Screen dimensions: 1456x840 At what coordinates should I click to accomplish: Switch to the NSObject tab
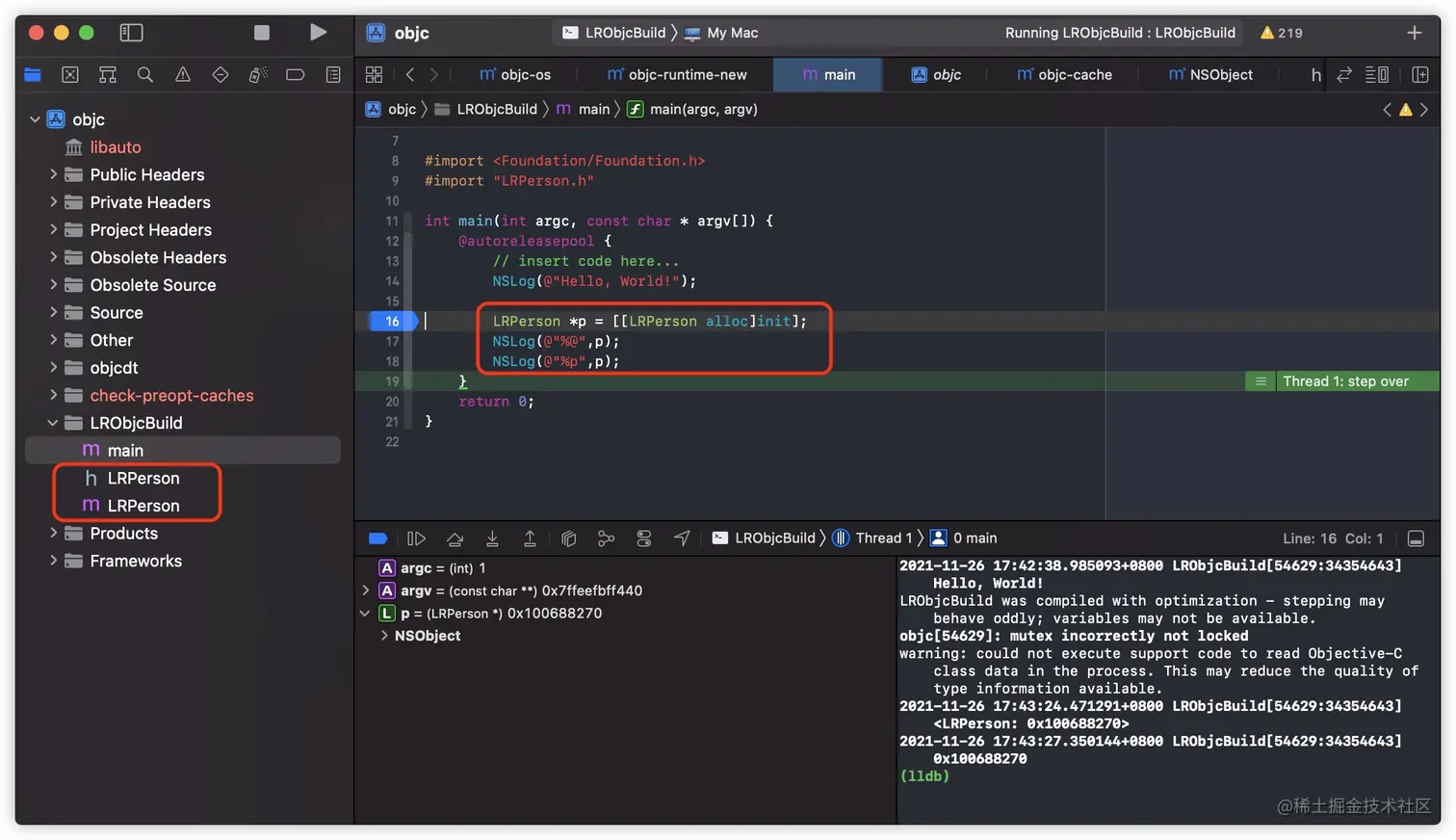coord(1210,74)
